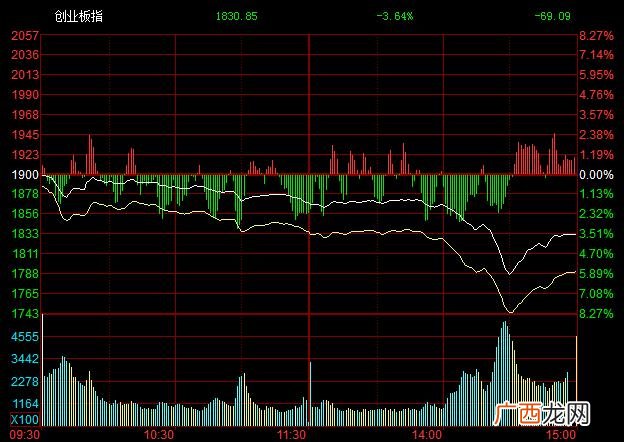This screenshot has height=442, width=624.
Task: Click the 09:30 time axis label
Action: [x=25, y=434]
